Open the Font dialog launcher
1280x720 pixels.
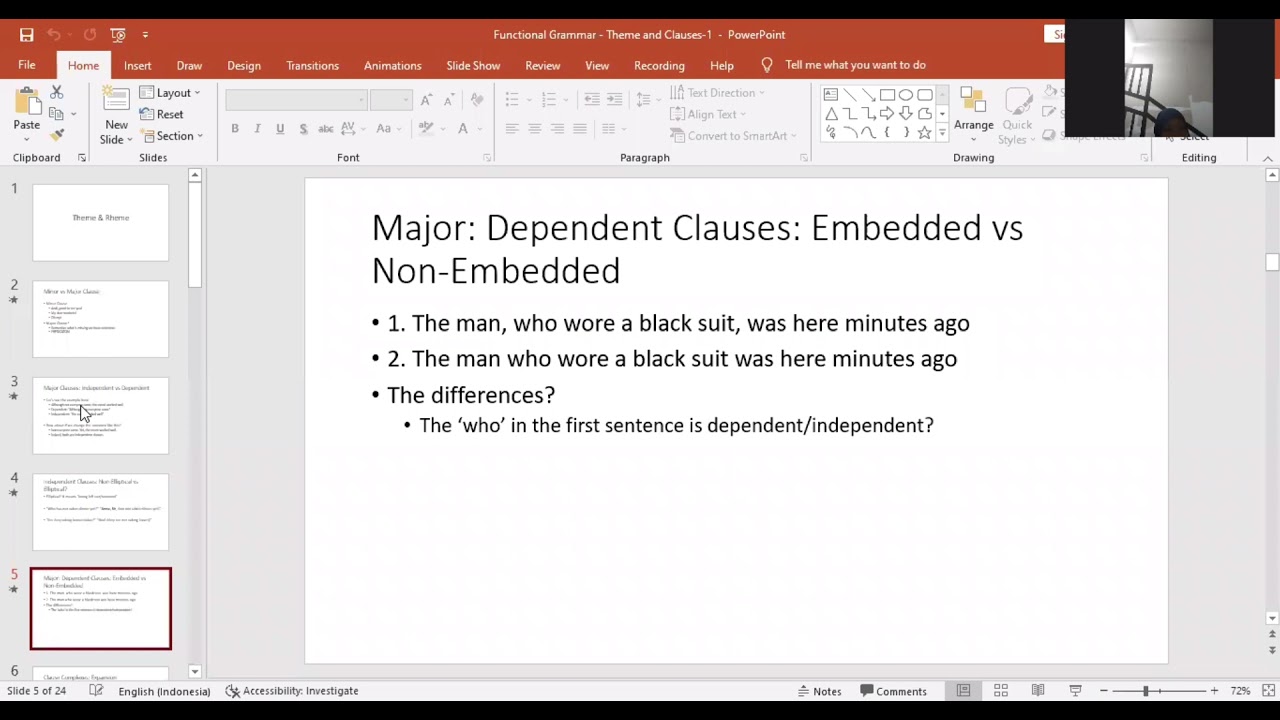point(487,158)
